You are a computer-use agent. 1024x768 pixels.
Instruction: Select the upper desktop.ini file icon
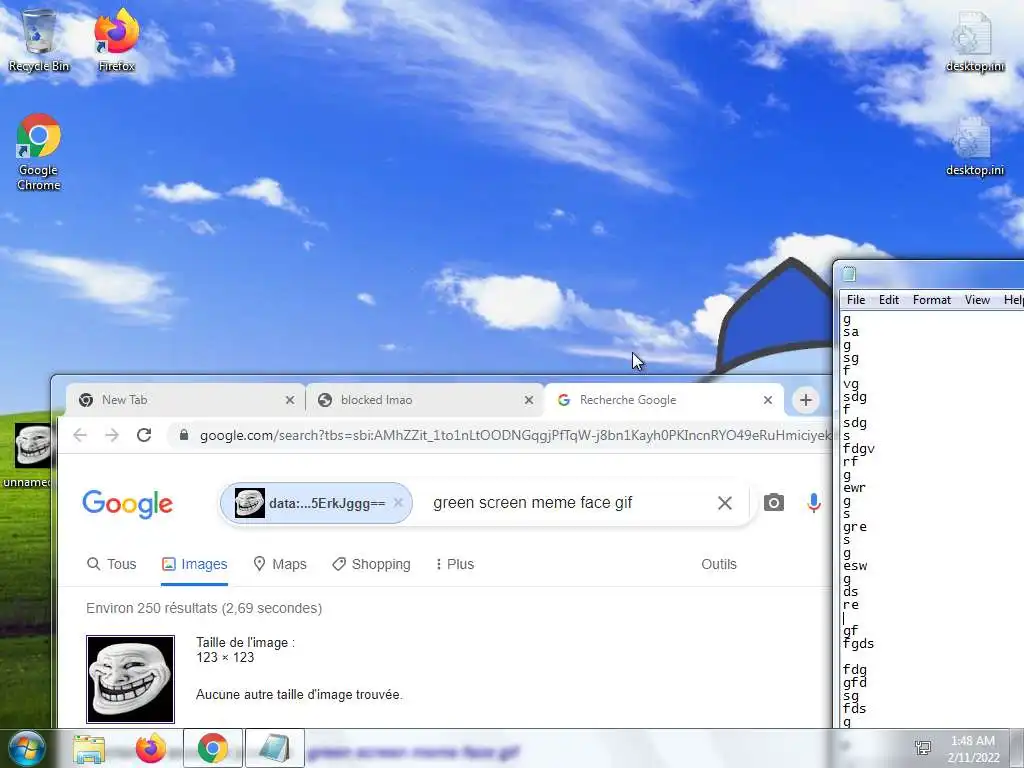tap(974, 40)
